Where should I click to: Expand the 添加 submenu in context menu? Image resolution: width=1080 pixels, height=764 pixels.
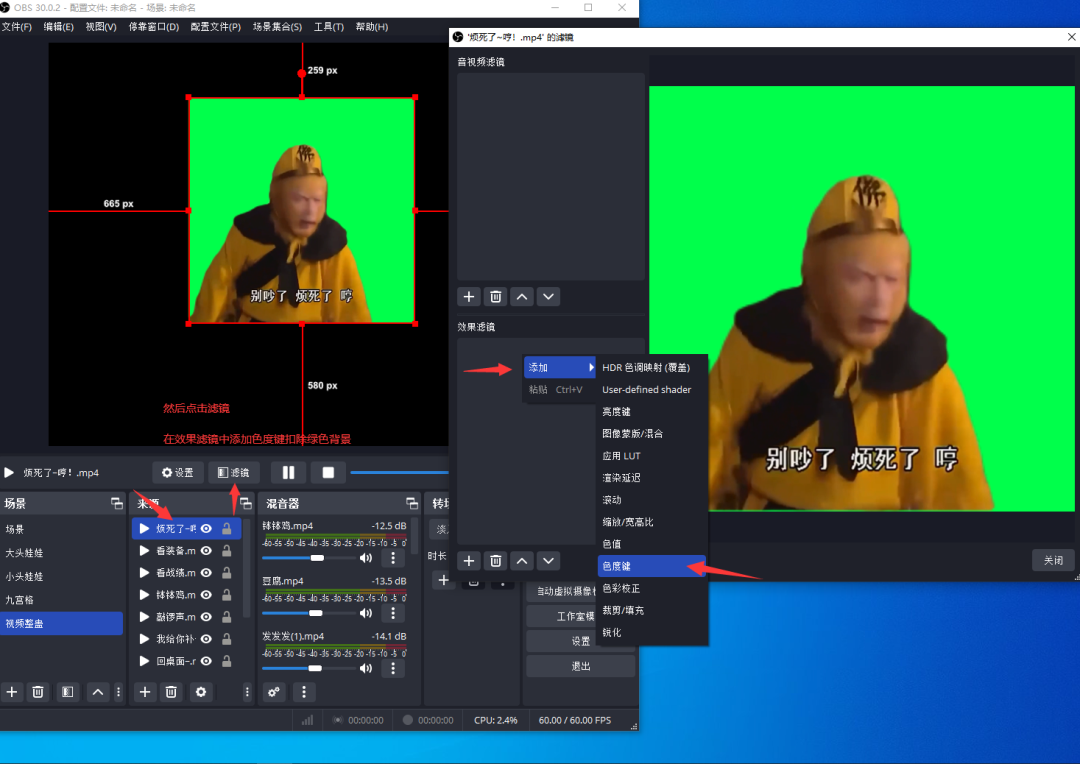click(x=560, y=367)
